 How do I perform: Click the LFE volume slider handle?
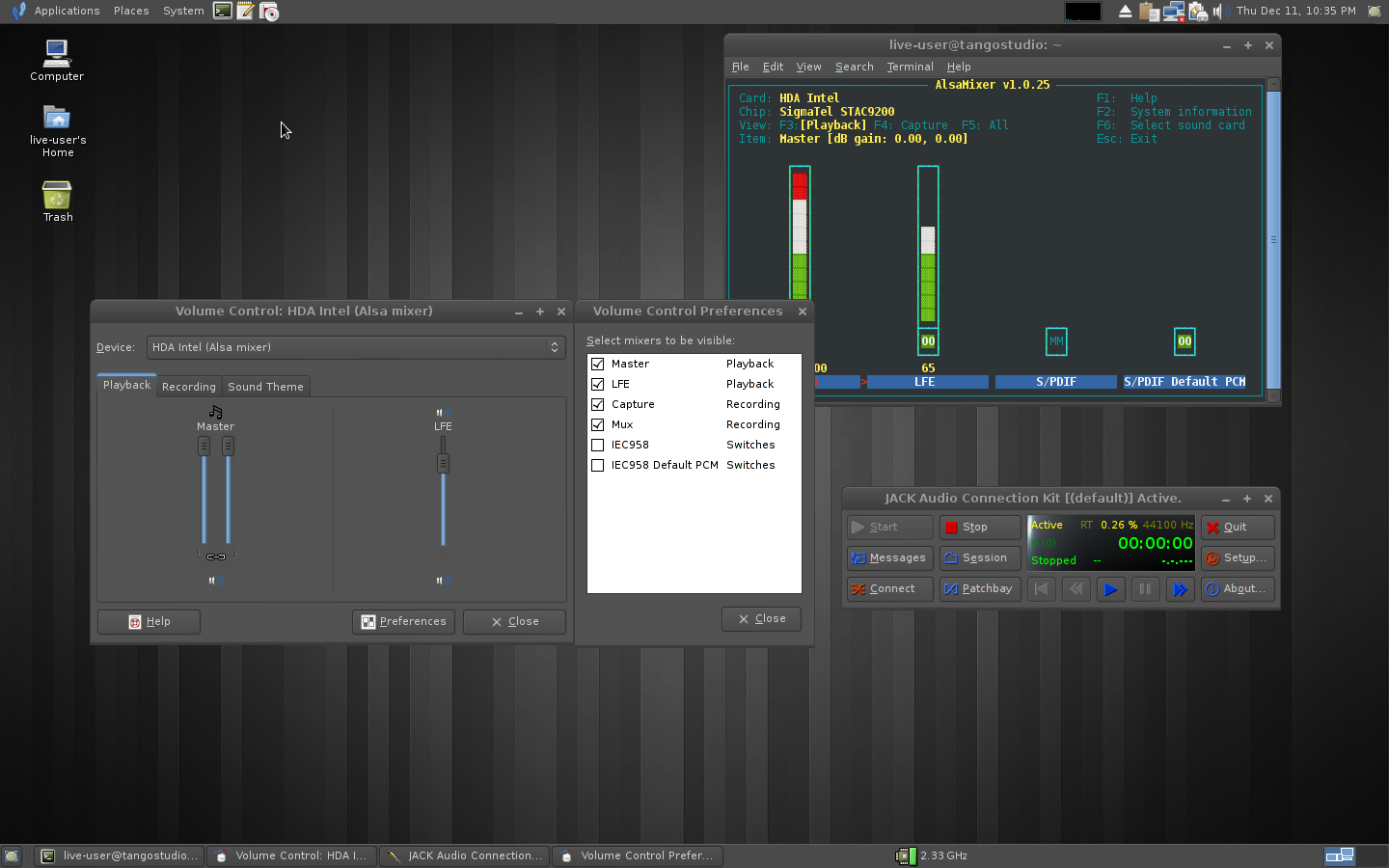443,464
